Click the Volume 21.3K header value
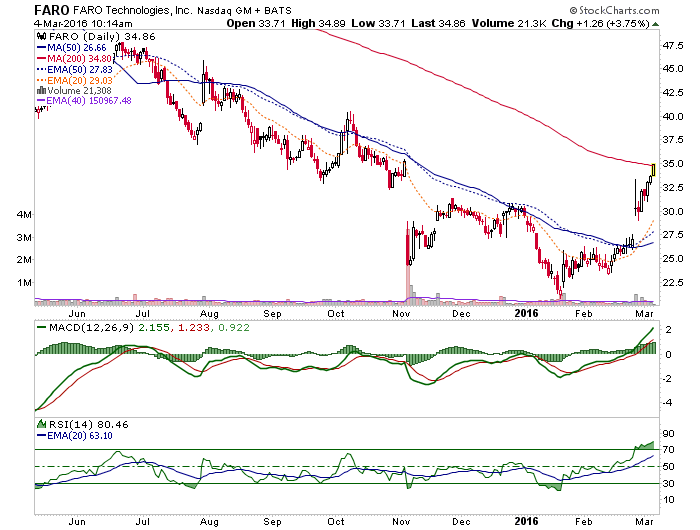 (x=508, y=23)
